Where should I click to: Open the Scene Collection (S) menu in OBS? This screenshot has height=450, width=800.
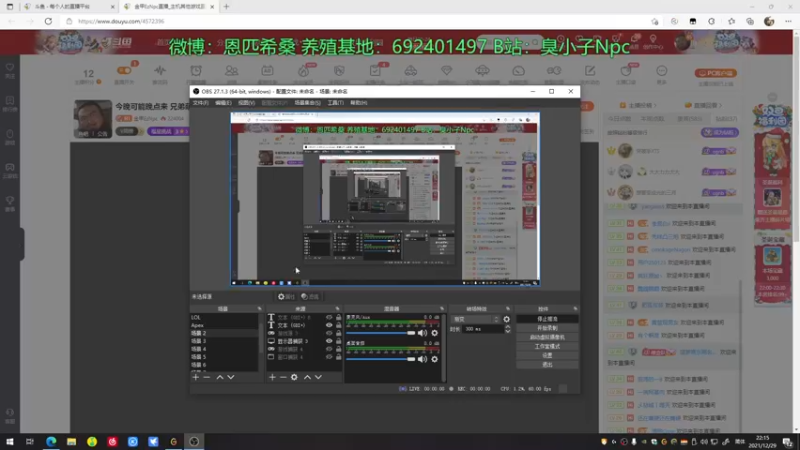click(308, 103)
